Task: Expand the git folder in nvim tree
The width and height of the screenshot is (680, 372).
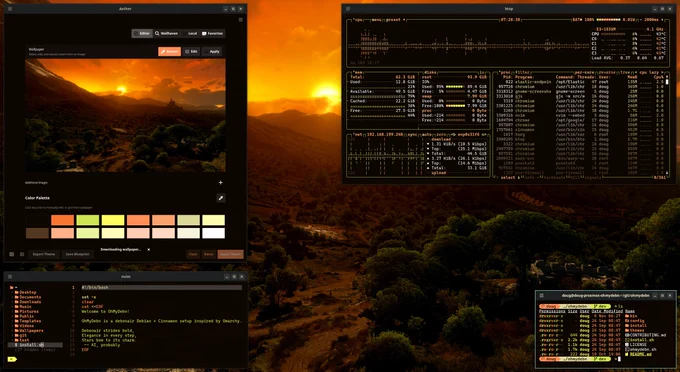Action: (x=21, y=335)
